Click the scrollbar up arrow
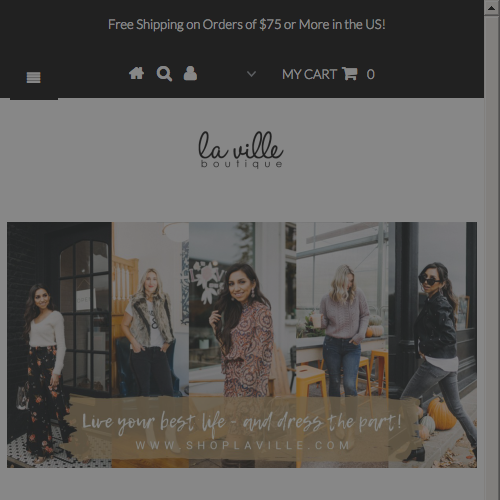The height and width of the screenshot is (500, 500). tap(491, 8)
